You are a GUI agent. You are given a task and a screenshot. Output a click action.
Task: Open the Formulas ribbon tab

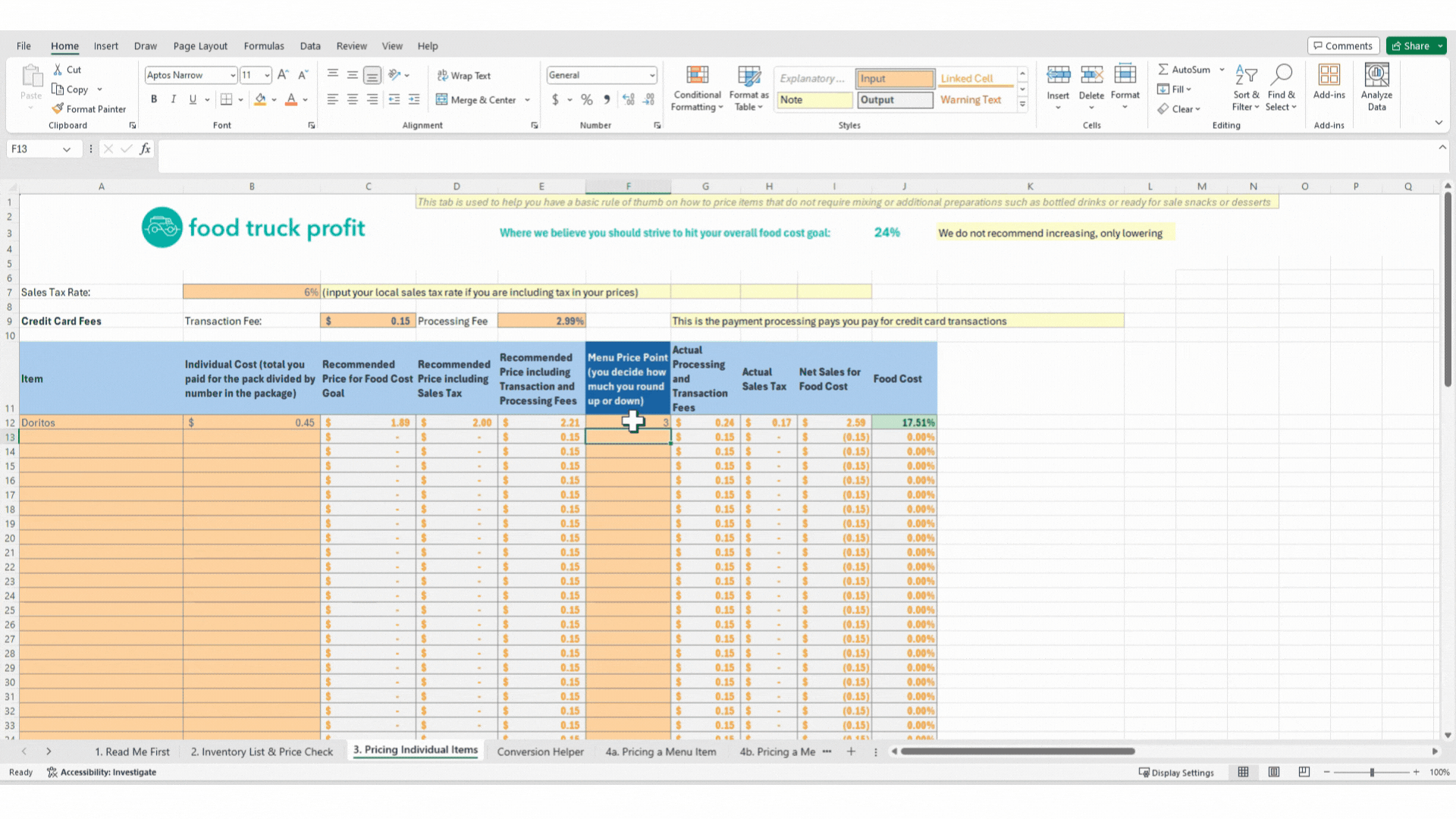click(263, 46)
